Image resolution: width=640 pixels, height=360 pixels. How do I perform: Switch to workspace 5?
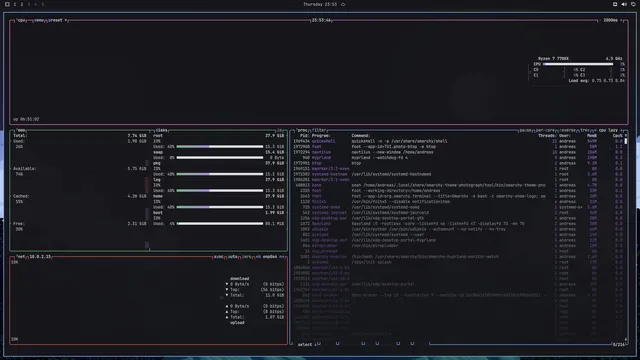click(42, 4)
